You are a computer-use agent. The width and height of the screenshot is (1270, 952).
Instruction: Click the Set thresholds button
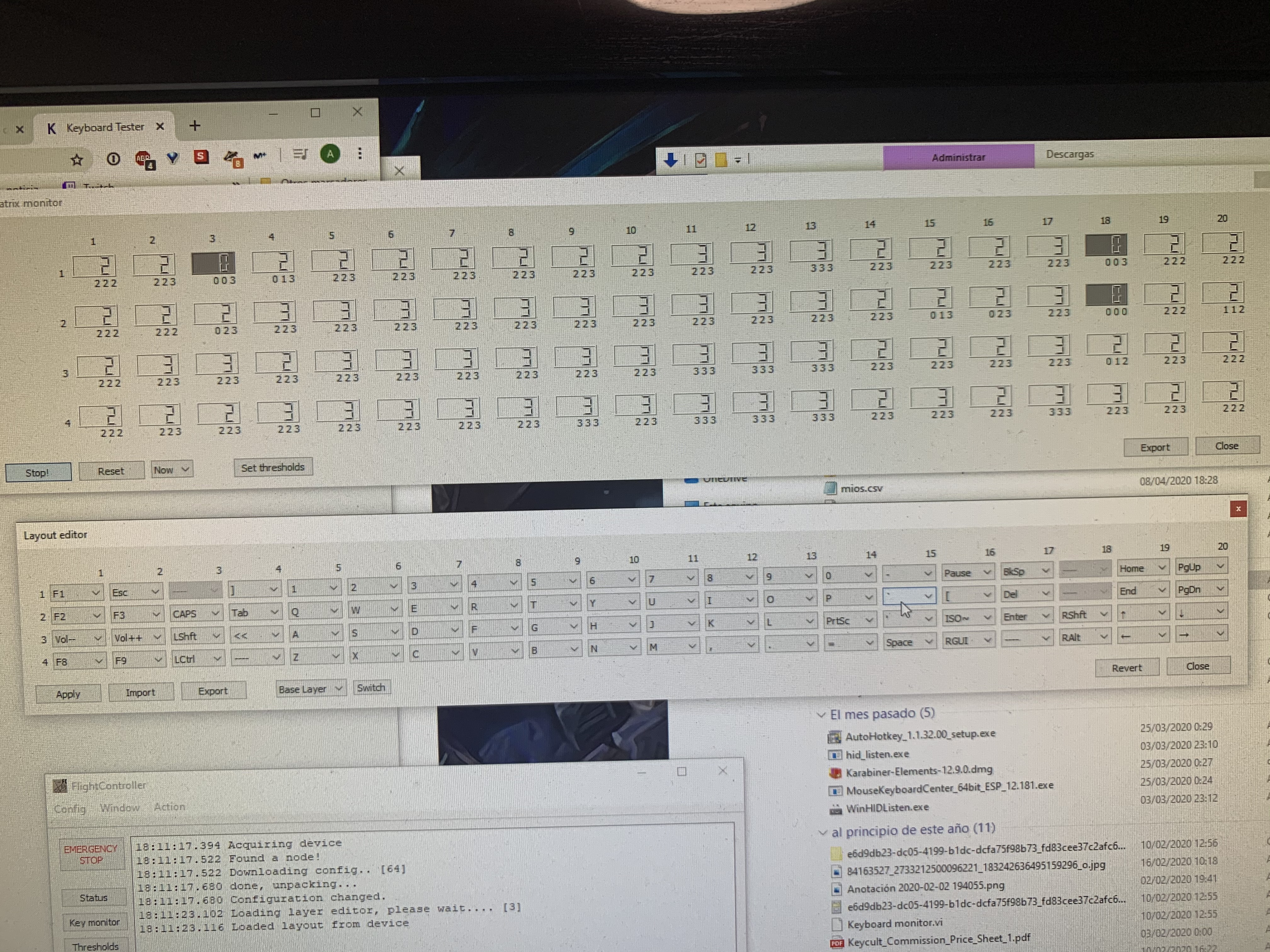273,468
